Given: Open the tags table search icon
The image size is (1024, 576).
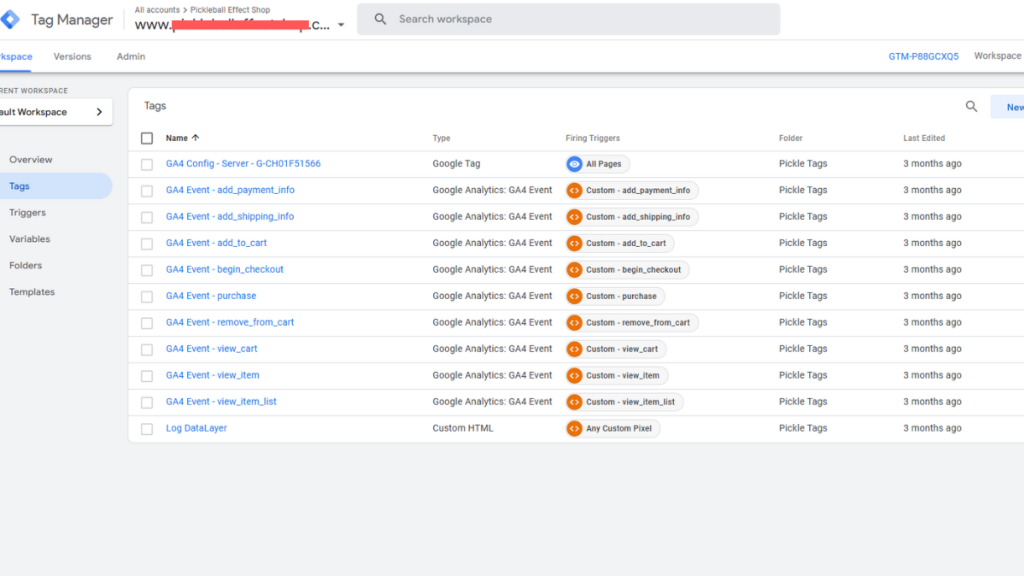Looking at the screenshot, I should [x=971, y=106].
